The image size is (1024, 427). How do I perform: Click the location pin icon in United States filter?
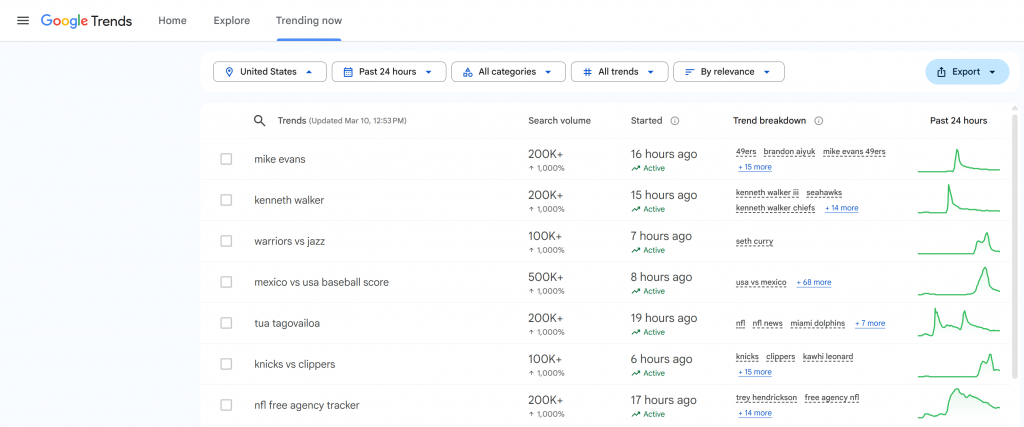(x=229, y=72)
